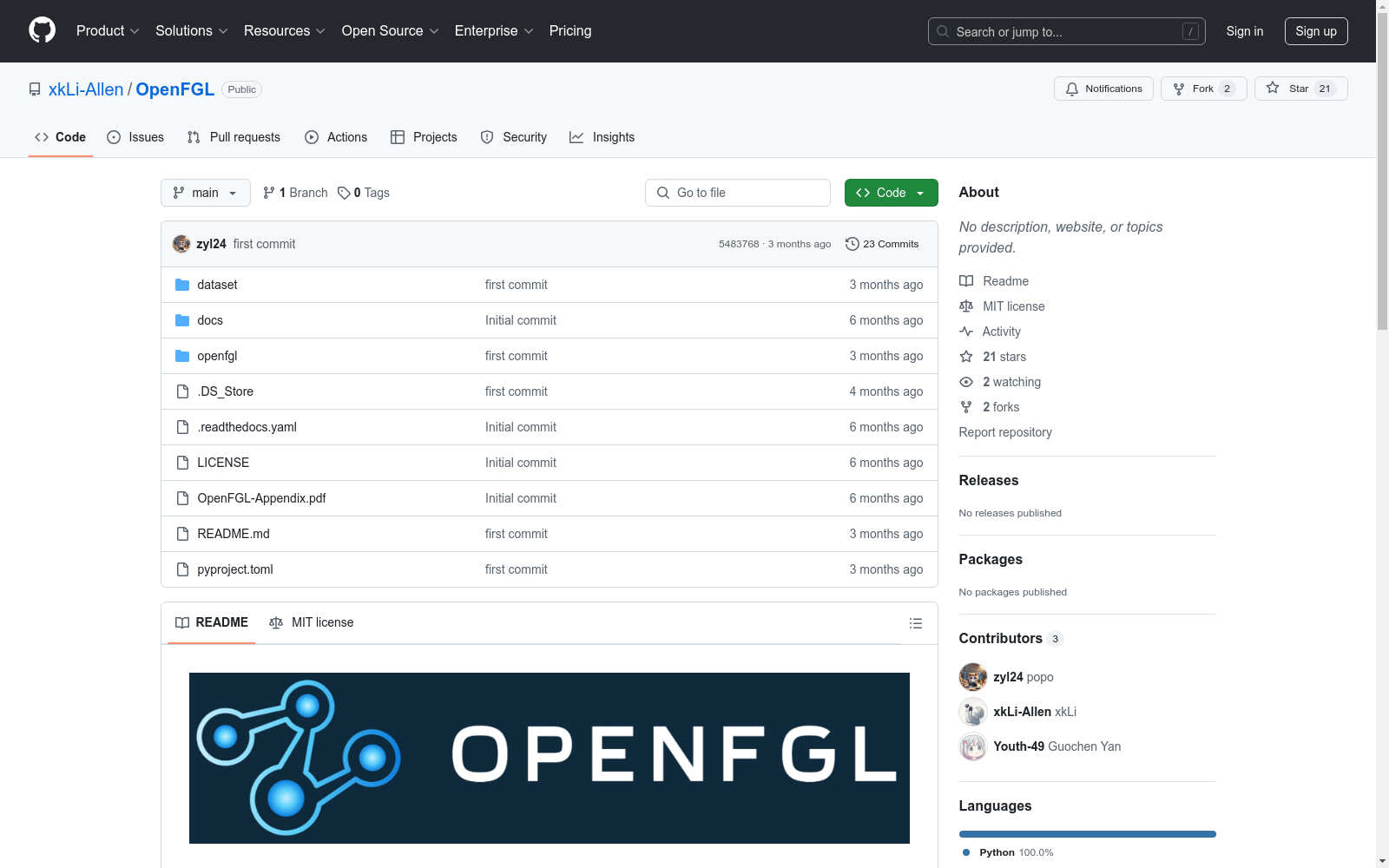1389x868 pixels.
Task: Expand the Open Source menu
Action: [x=391, y=30]
